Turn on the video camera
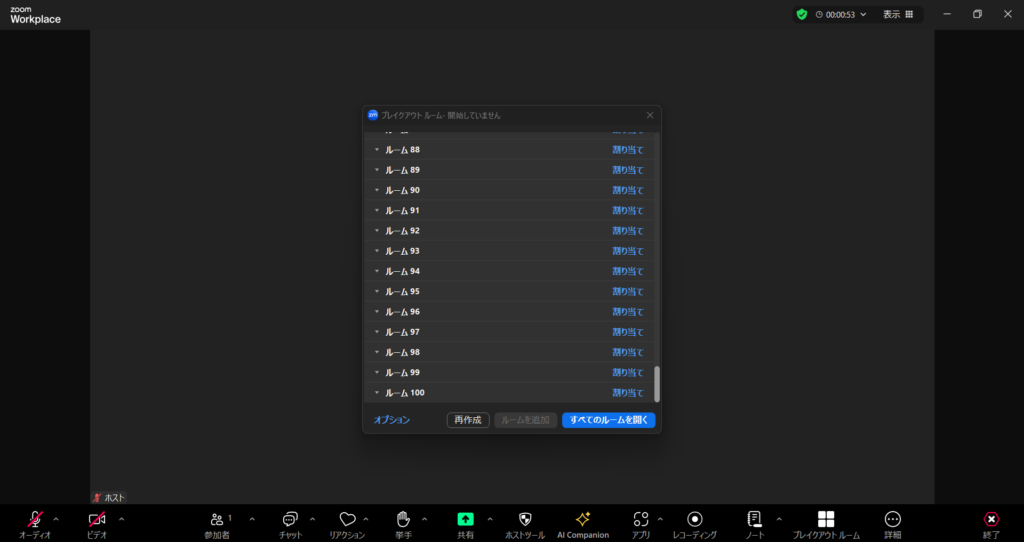The width and height of the screenshot is (1024, 542). point(97,519)
